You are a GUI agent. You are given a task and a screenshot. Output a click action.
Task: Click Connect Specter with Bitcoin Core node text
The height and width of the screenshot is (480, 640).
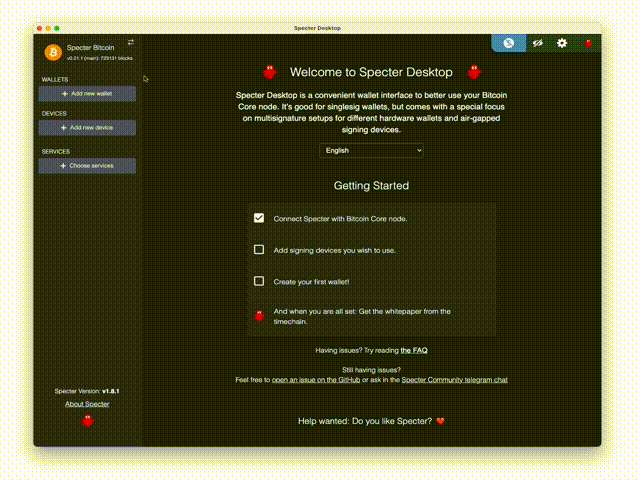pos(340,219)
